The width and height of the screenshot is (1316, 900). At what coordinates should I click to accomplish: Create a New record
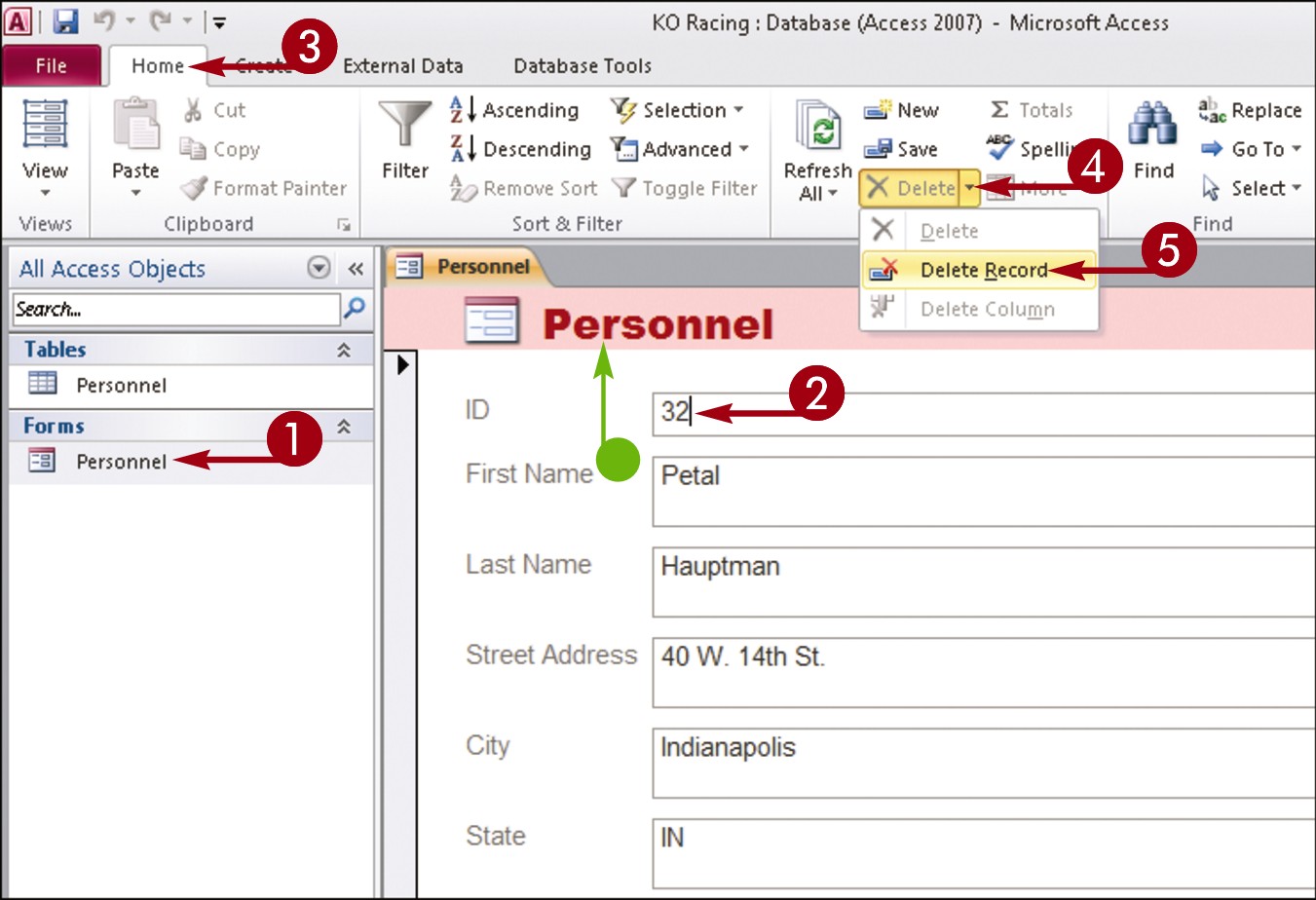point(901,110)
